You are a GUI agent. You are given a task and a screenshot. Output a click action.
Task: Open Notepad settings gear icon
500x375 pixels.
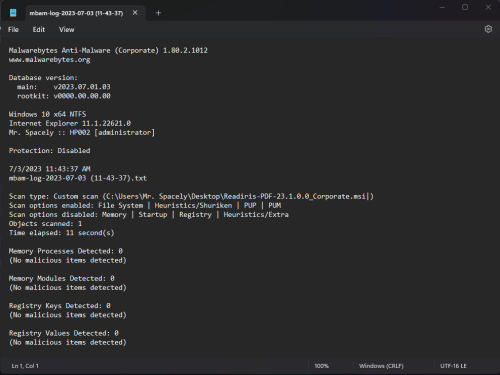tap(488, 29)
